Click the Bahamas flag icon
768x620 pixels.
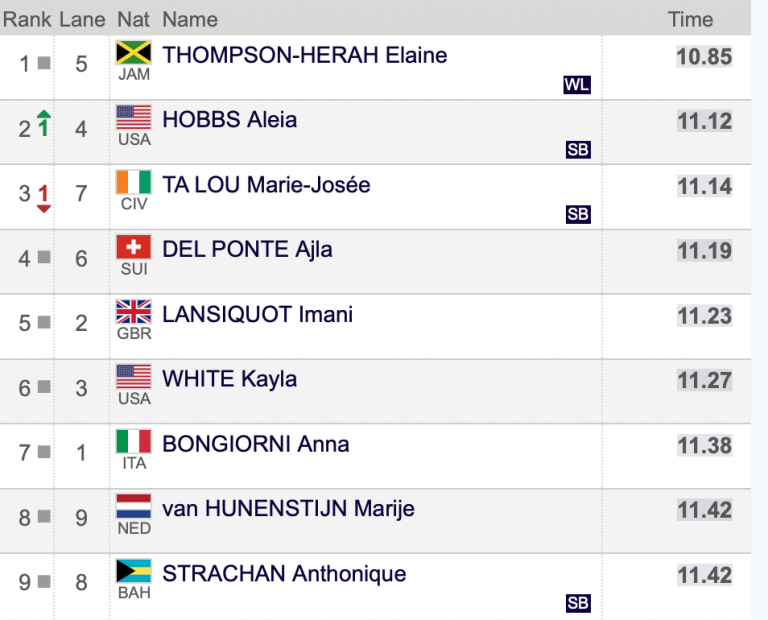click(134, 571)
